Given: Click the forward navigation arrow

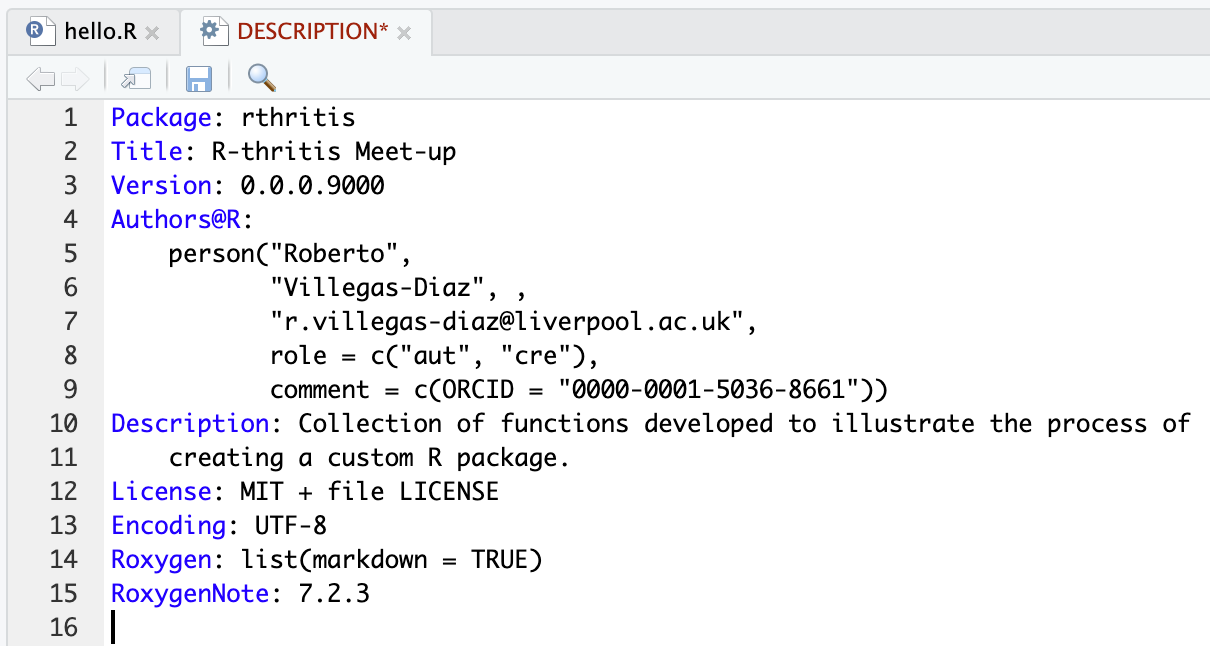Looking at the screenshot, I should pos(75,78).
